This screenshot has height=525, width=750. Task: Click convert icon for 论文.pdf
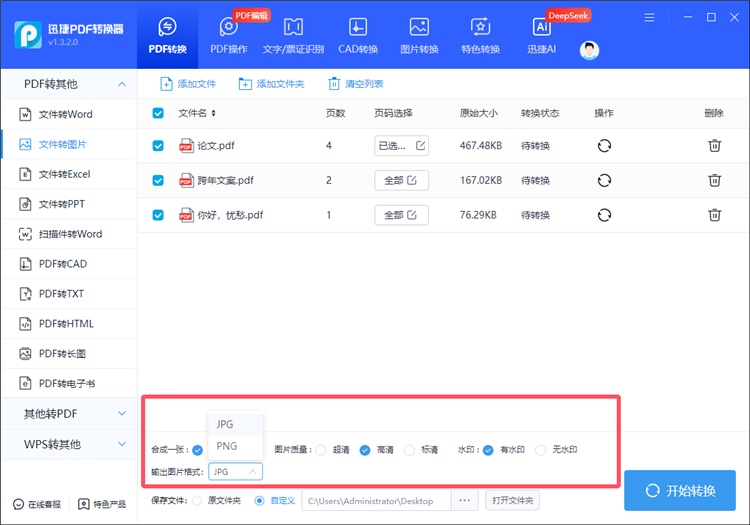604,145
